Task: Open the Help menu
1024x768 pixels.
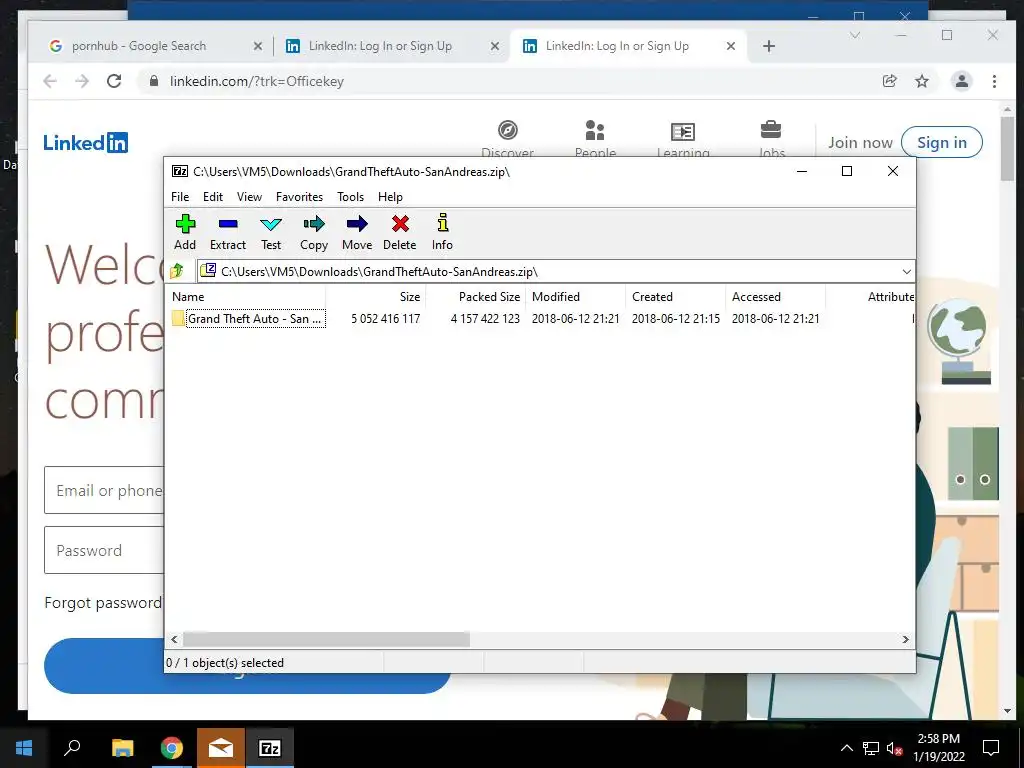Action: point(390,197)
